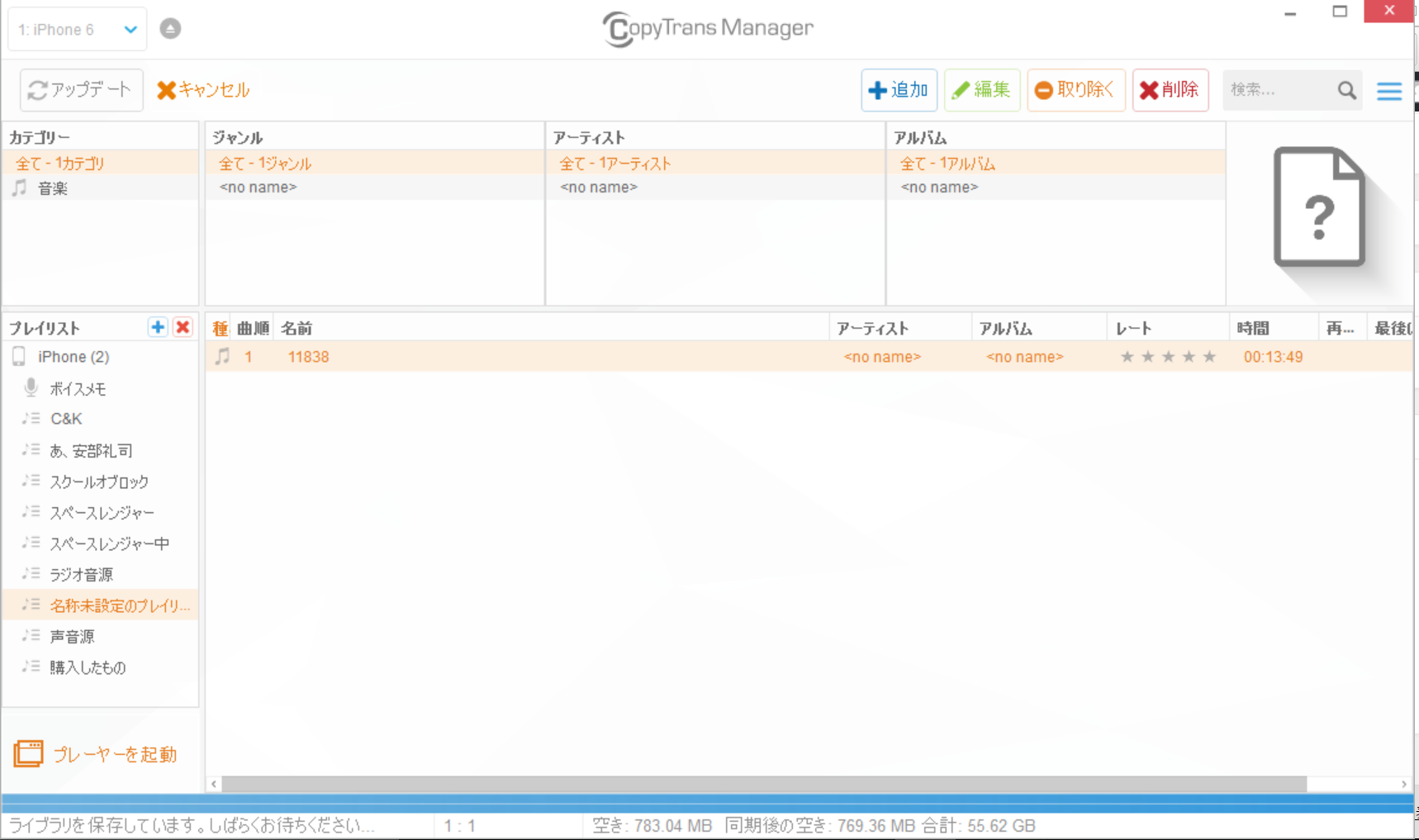Click the player window icon

[28, 753]
